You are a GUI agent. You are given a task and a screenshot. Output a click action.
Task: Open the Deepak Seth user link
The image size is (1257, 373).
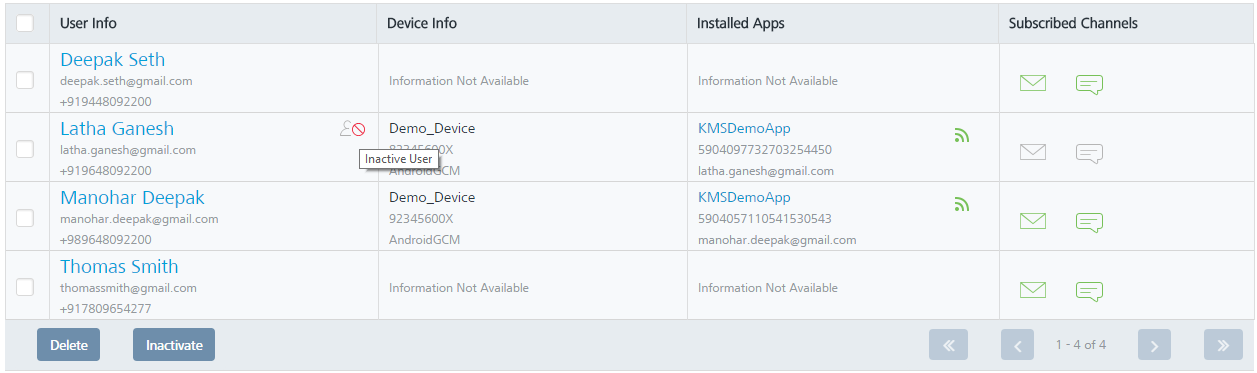pos(112,60)
